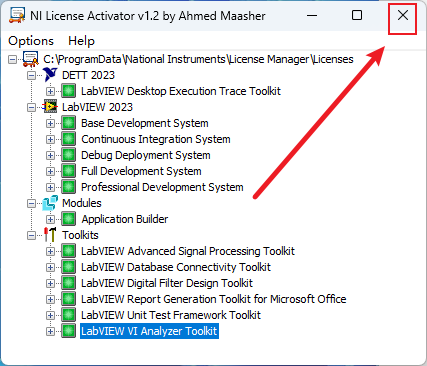Click the Toolkits hammer icon
The height and width of the screenshot is (366, 427).
pyautogui.click(x=50, y=235)
